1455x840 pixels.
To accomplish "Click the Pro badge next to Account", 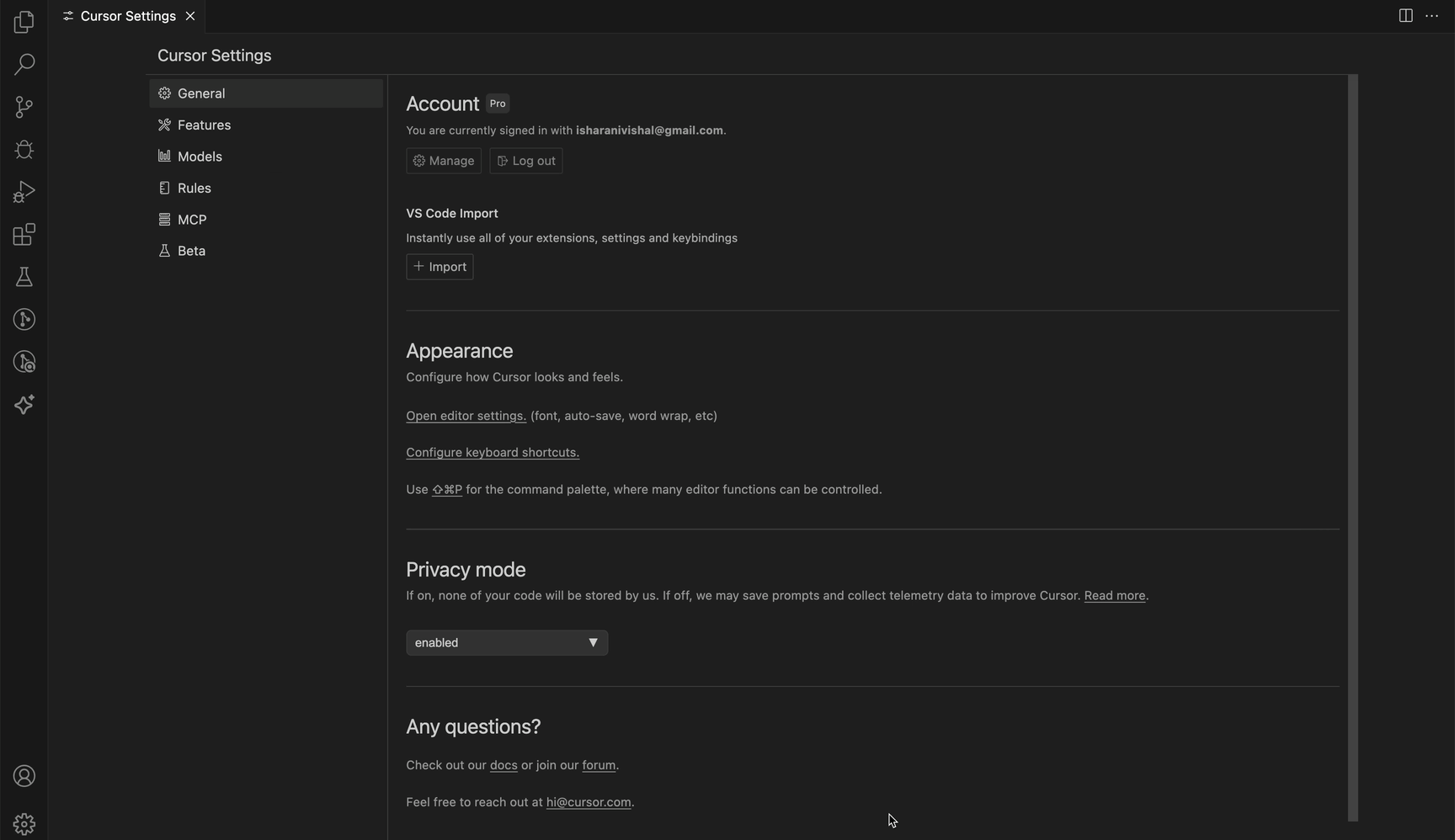I will pyautogui.click(x=498, y=104).
